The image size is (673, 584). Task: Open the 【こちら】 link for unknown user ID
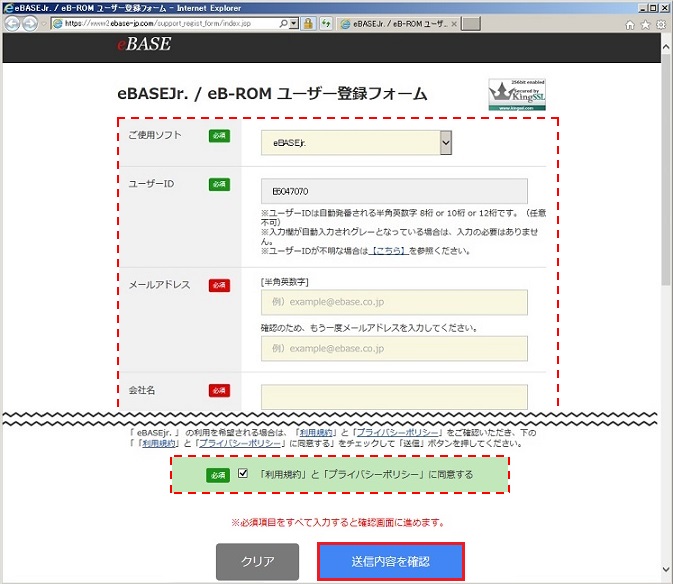(x=388, y=251)
